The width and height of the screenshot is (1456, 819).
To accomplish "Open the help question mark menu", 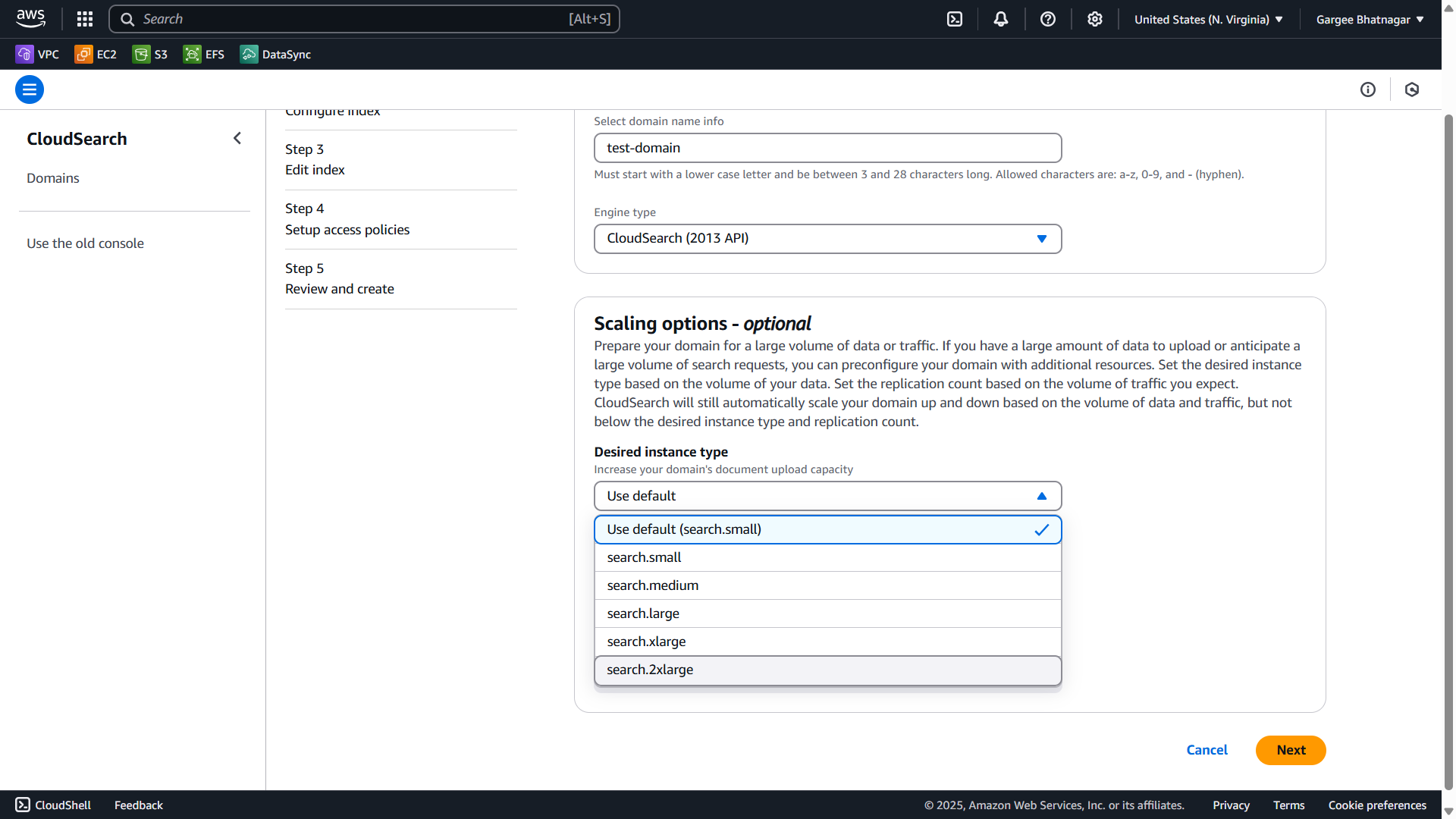I will (1048, 19).
